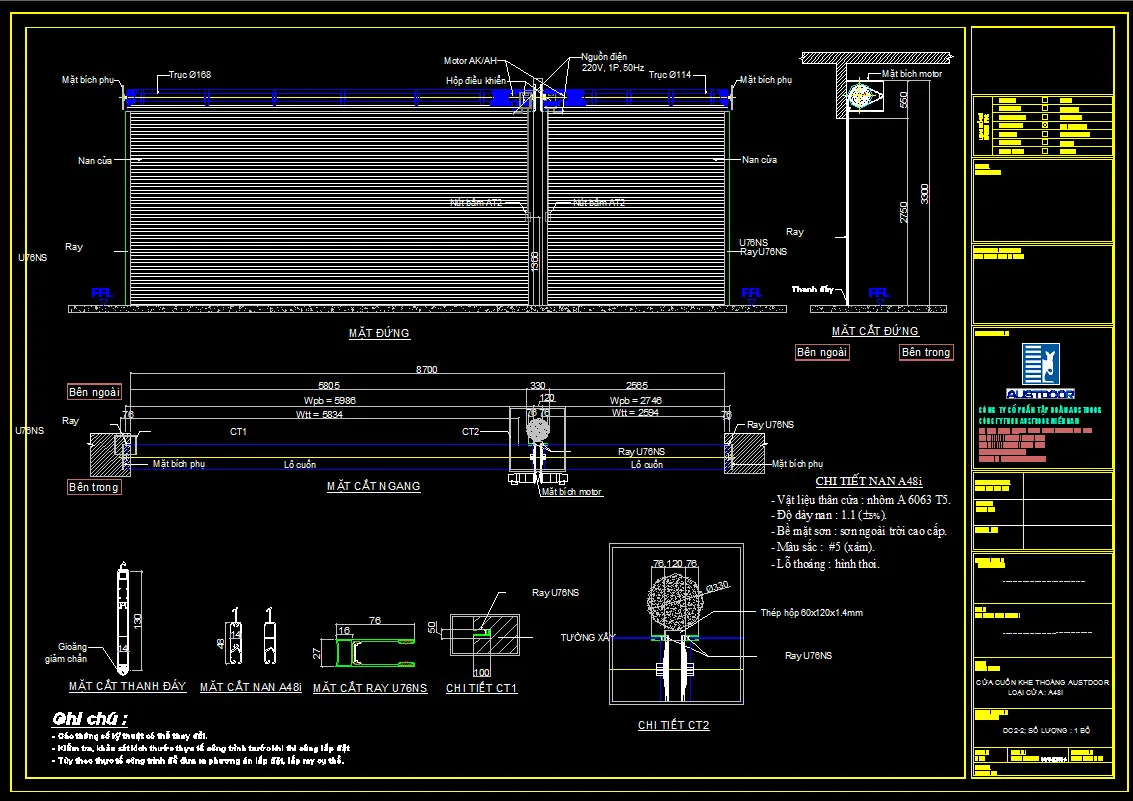Select the '3300' height dimension

click(x=924, y=194)
